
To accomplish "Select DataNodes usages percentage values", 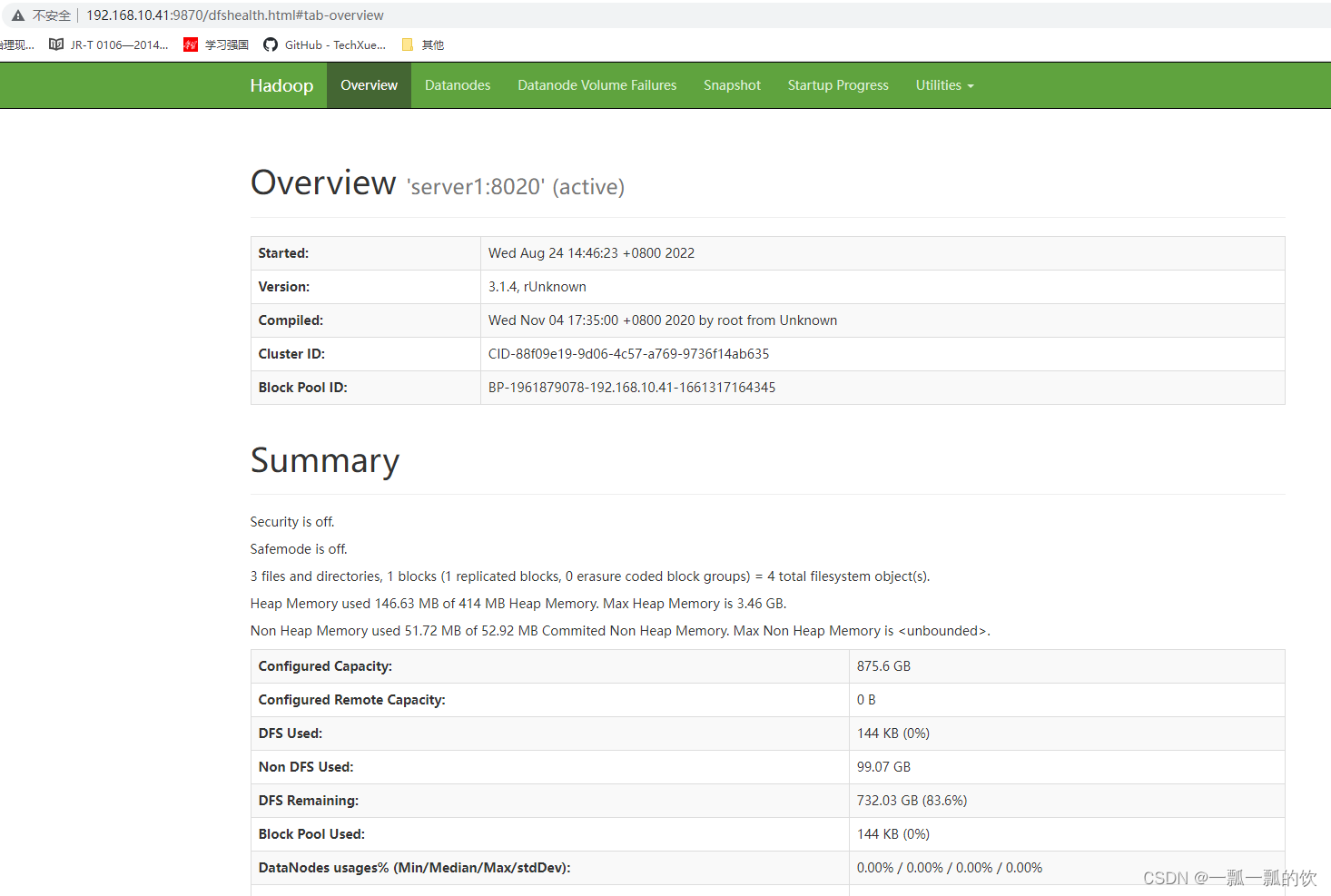I will click(x=950, y=868).
